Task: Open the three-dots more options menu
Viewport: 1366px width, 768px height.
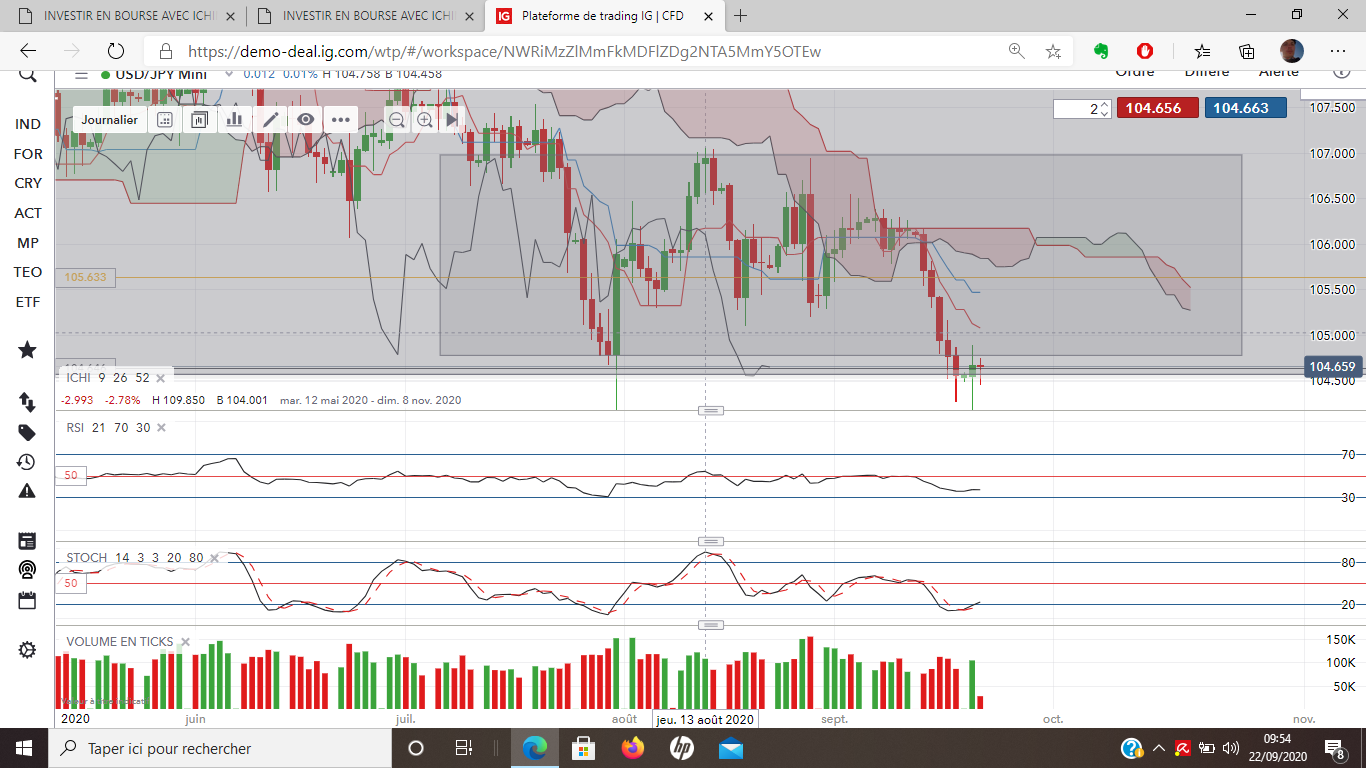Action: click(x=340, y=119)
